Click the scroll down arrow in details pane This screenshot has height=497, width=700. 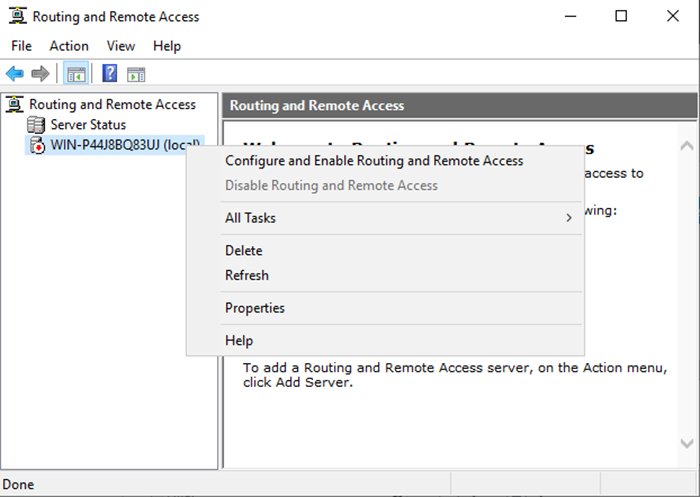(x=687, y=443)
